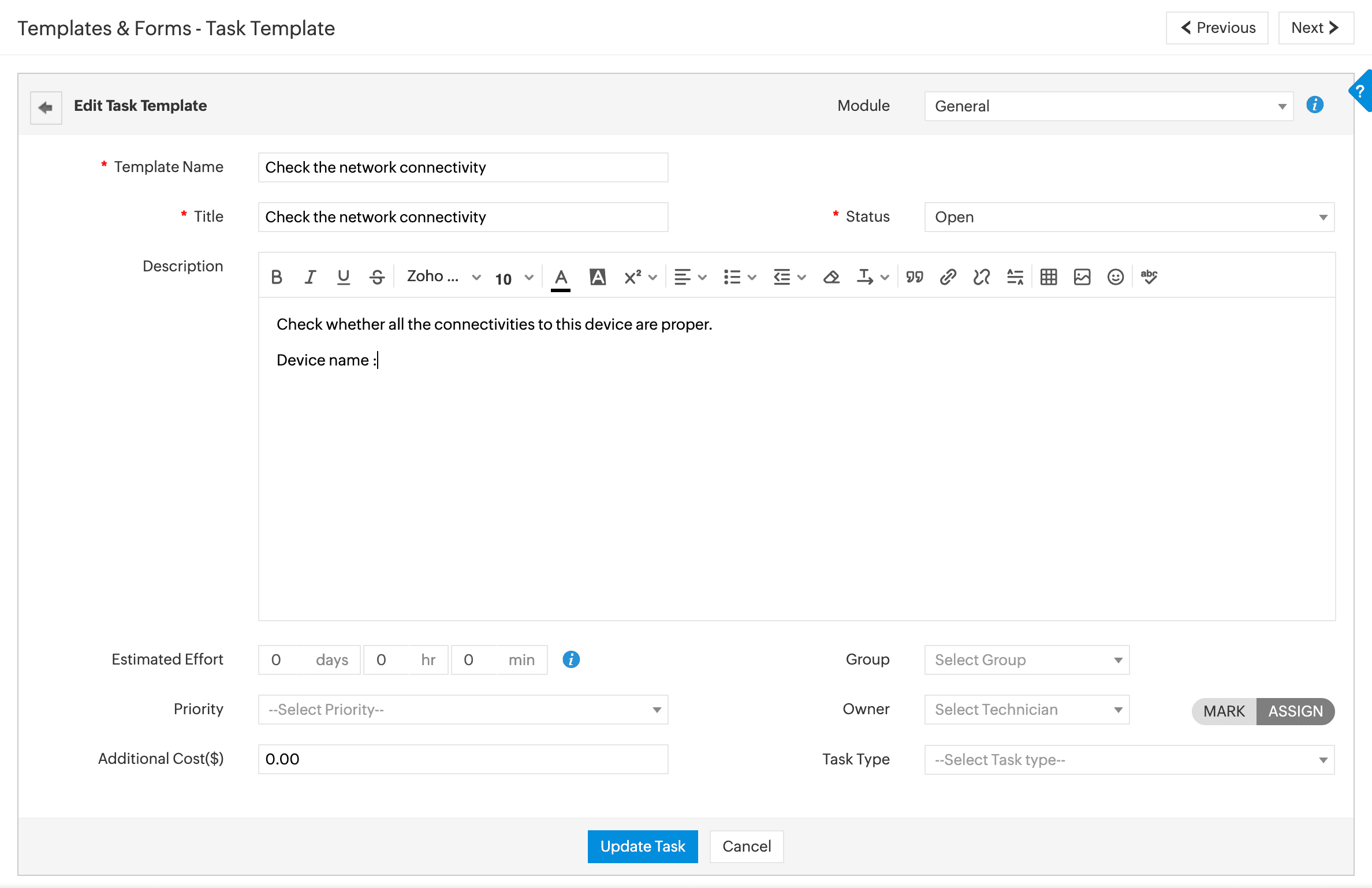The width and height of the screenshot is (1372, 888).
Task: Open the indent options
Action: coord(789,277)
